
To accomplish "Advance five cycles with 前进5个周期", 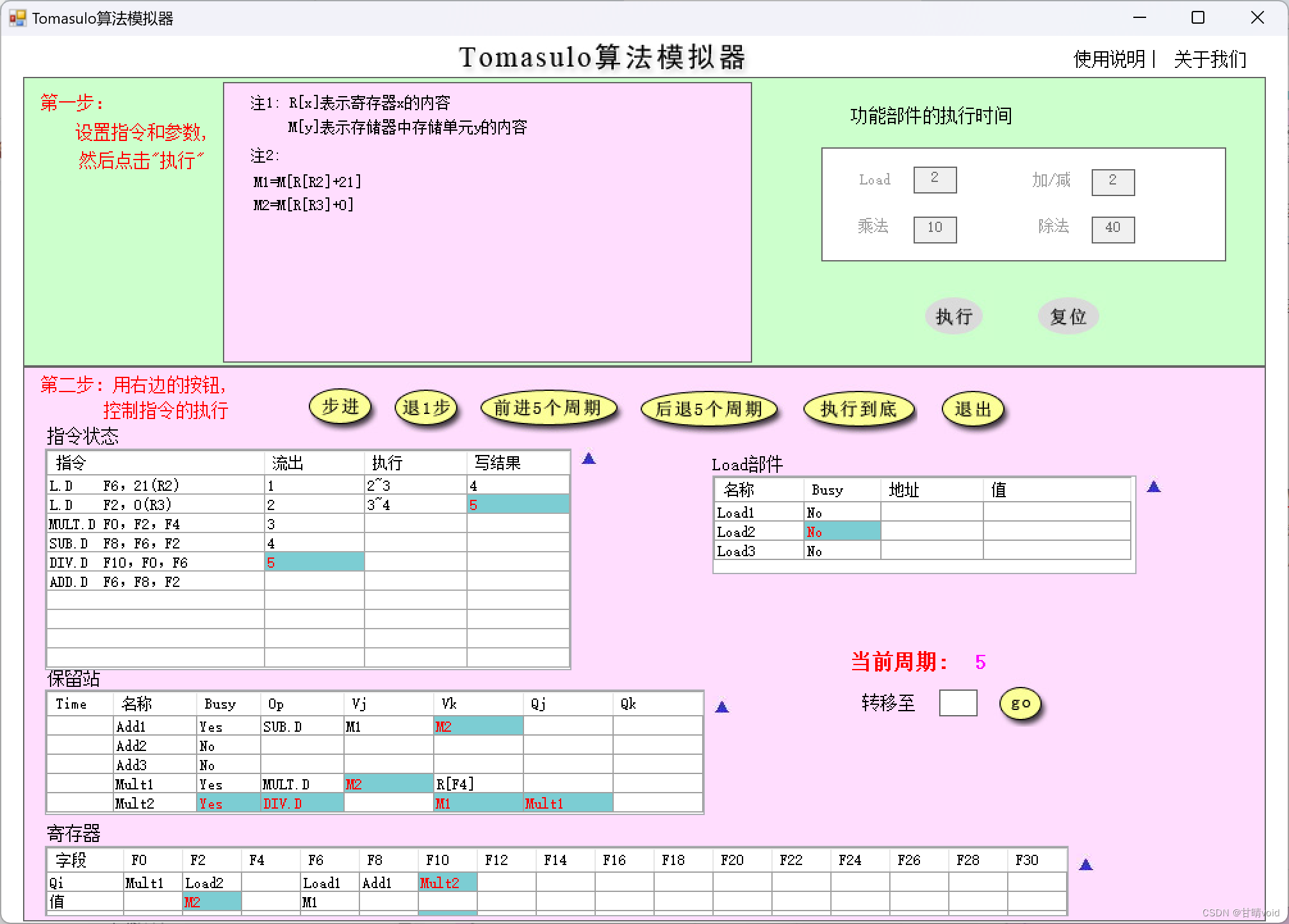I will pyautogui.click(x=548, y=408).
